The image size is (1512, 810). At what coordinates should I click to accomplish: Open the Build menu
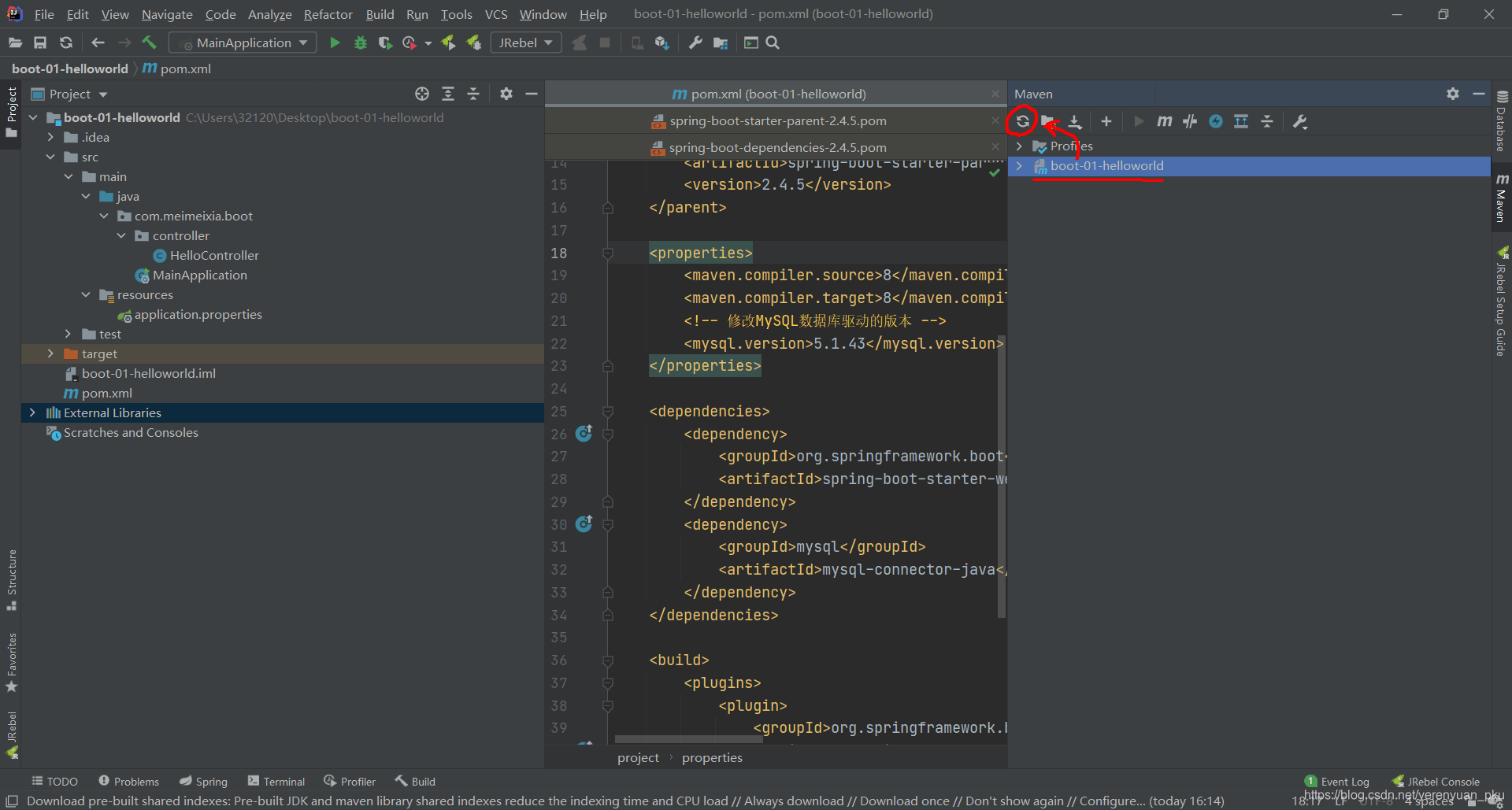tap(380, 14)
